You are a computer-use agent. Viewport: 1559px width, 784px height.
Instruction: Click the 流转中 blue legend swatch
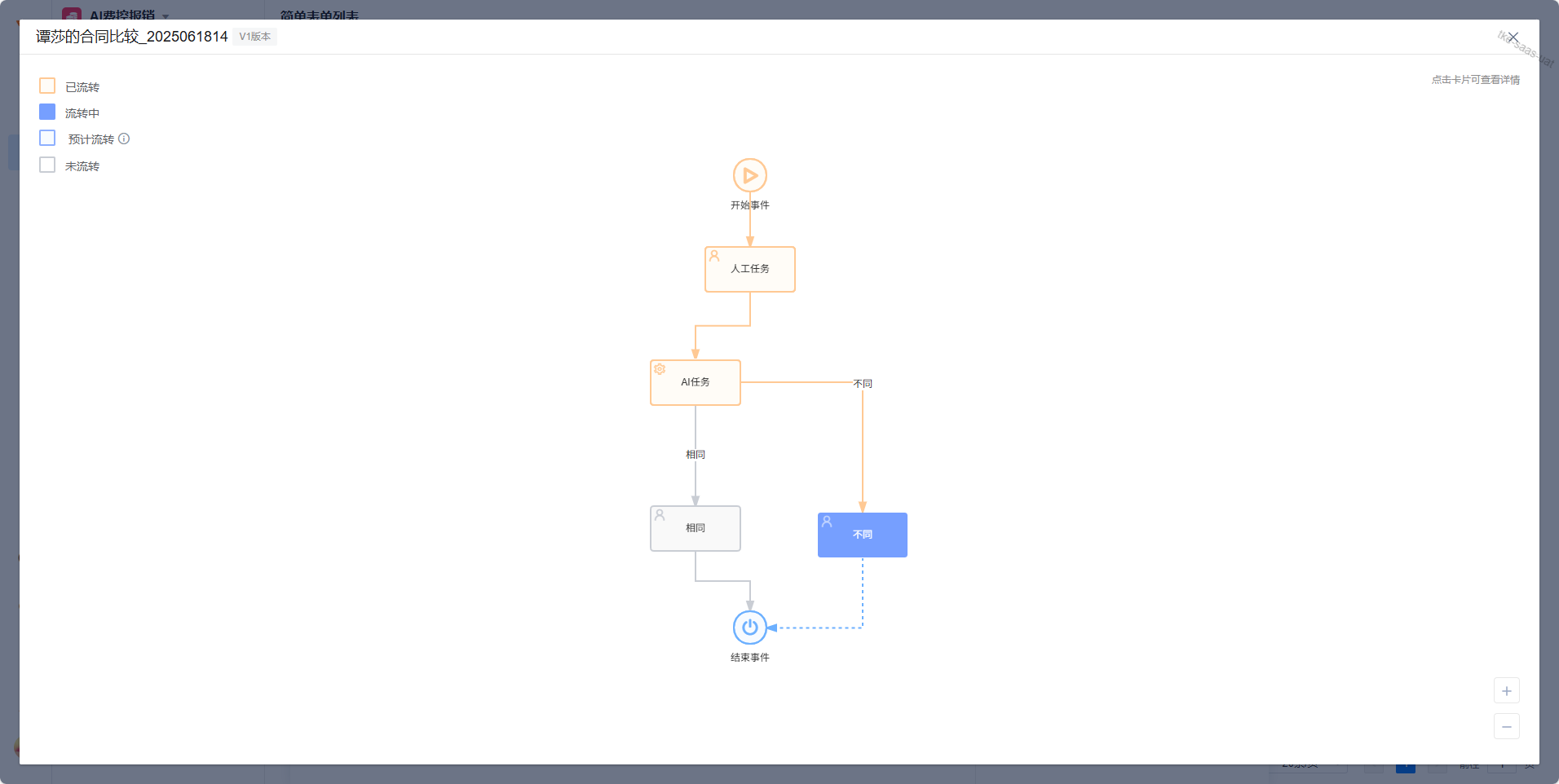47,112
